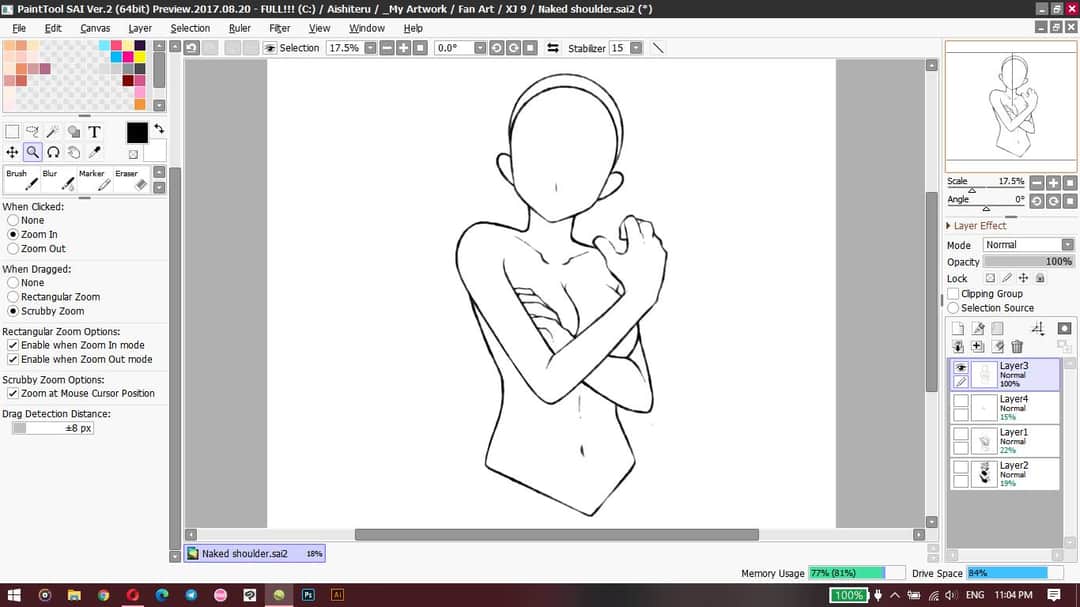Click the undo icon in top toolbar

tap(192, 48)
